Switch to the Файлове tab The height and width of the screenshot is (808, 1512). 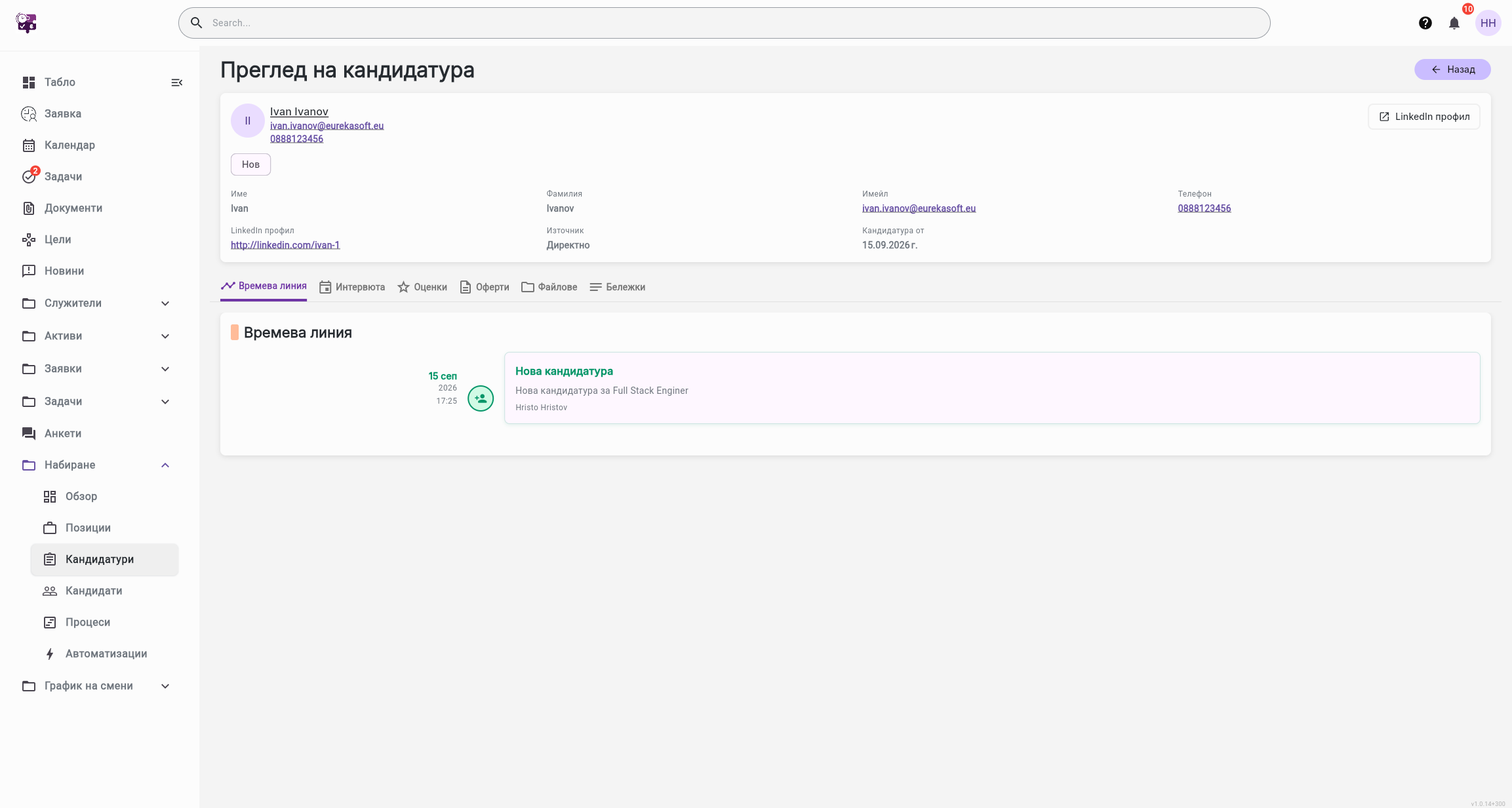click(549, 287)
